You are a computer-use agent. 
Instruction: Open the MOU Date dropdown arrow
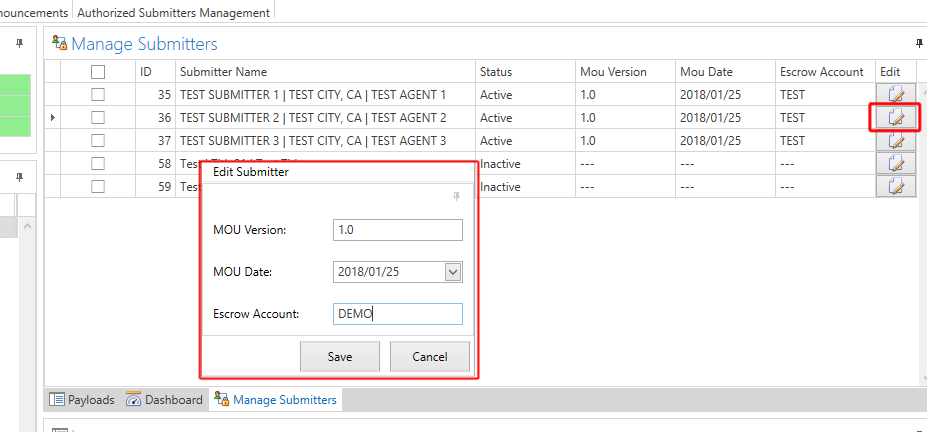[x=453, y=272]
